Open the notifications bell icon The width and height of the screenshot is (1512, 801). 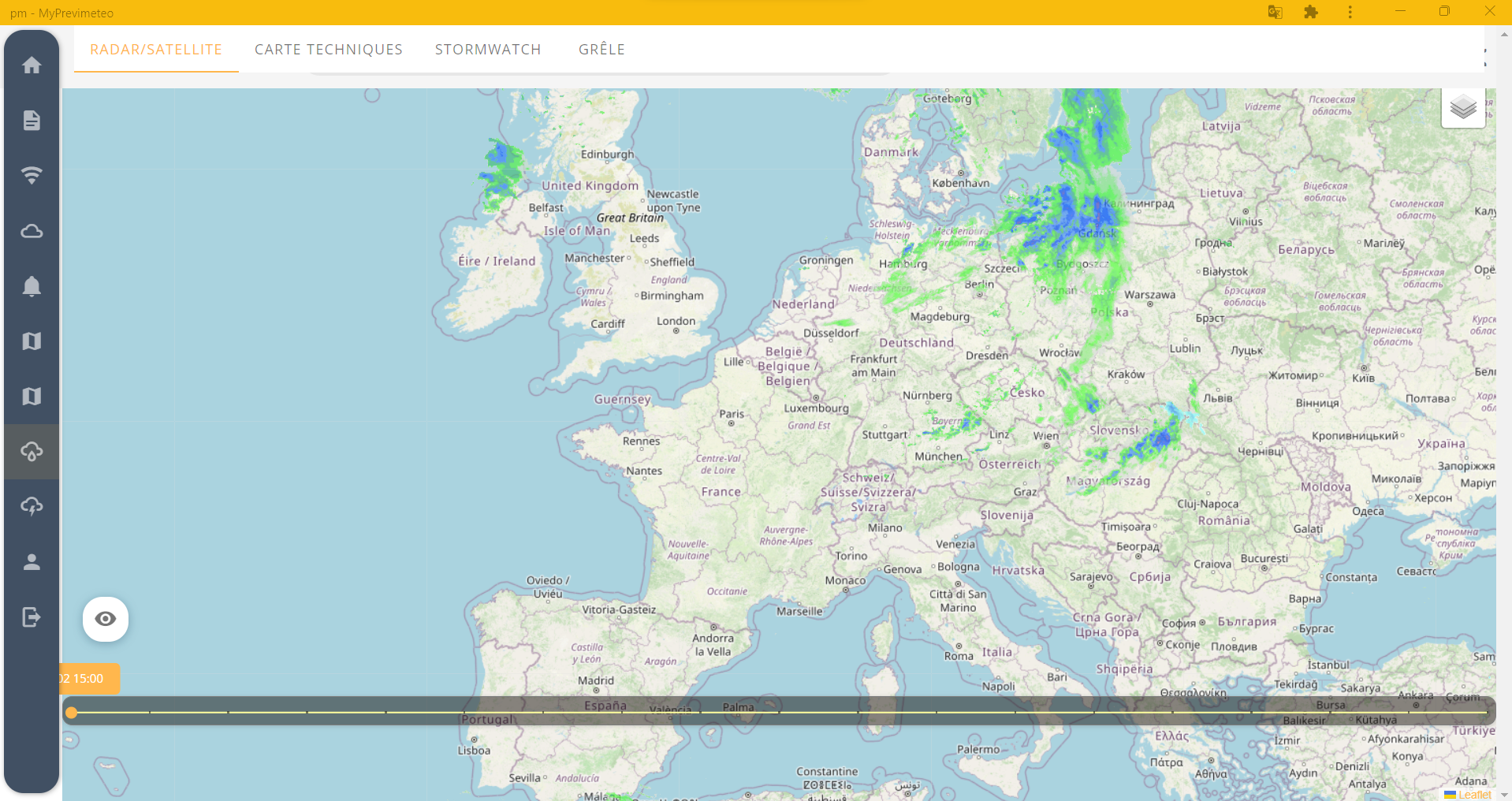click(32, 285)
